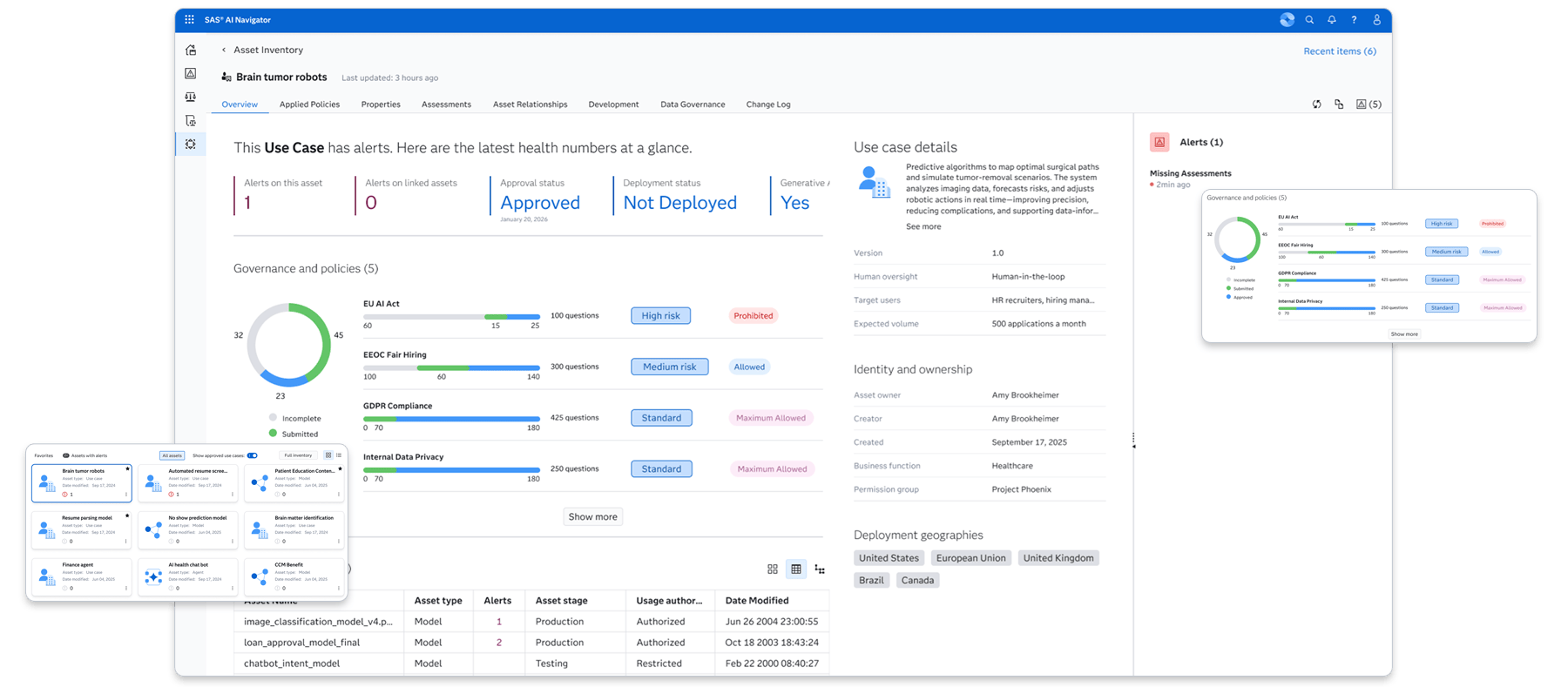Open the Change Log tab
The width and height of the screenshot is (1568, 687).
(768, 104)
